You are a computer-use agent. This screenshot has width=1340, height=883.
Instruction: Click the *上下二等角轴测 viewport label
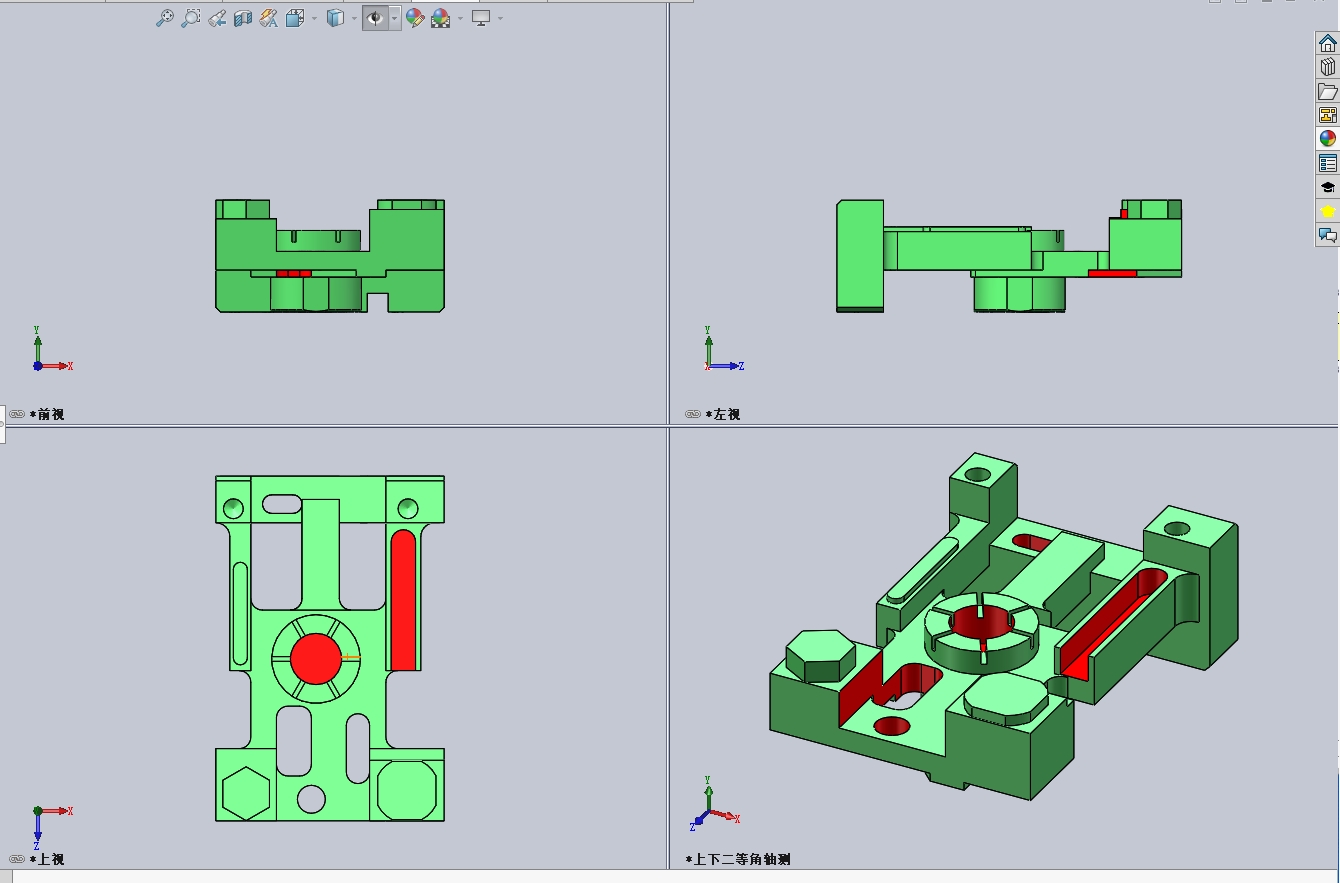pos(738,859)
